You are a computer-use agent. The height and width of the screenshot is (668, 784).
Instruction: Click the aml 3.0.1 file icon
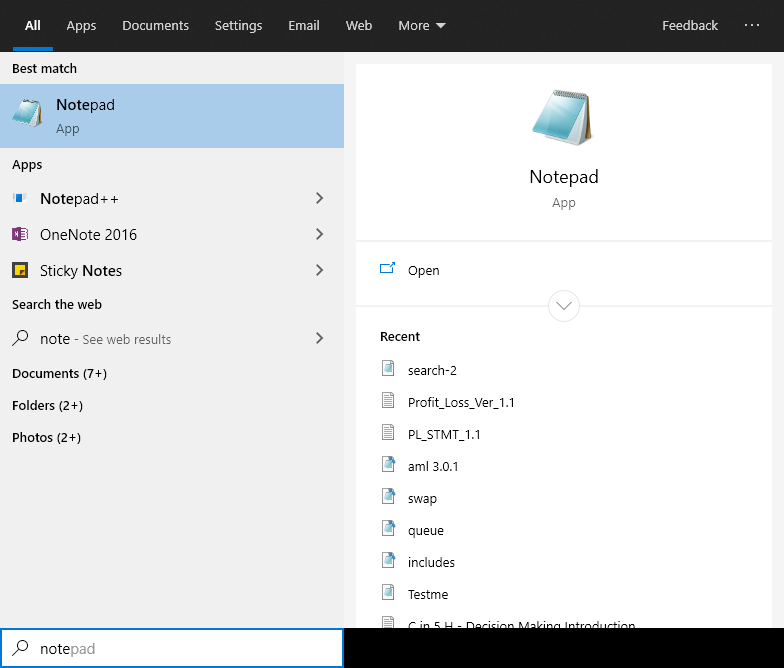point(388,464)
